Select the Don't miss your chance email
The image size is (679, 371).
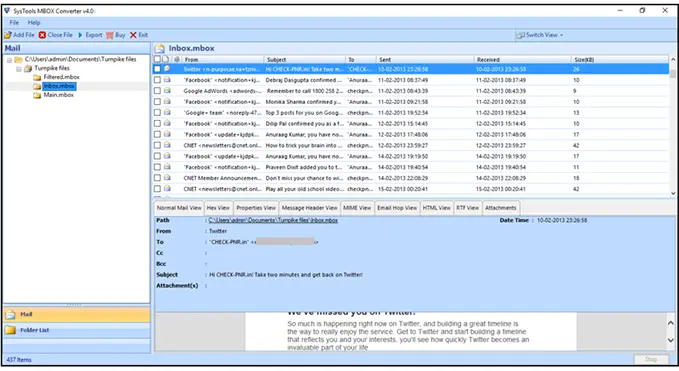[x=410, y=178]
